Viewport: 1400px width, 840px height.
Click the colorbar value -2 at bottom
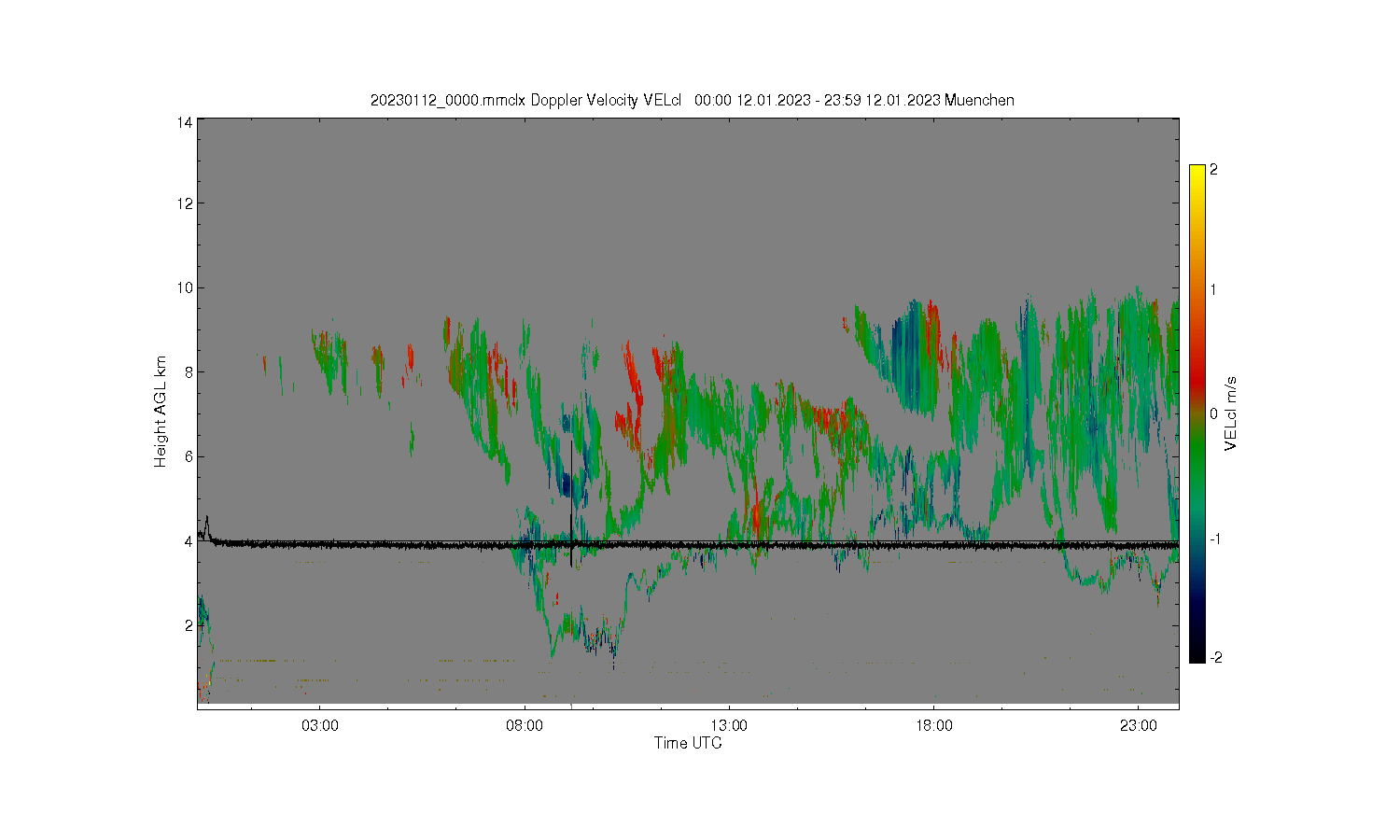pos(1216,657)
